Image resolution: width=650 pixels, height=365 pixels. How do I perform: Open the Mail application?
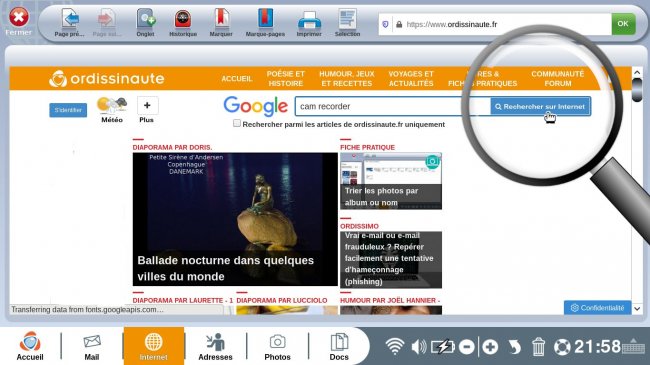click(x=92, y=346)
